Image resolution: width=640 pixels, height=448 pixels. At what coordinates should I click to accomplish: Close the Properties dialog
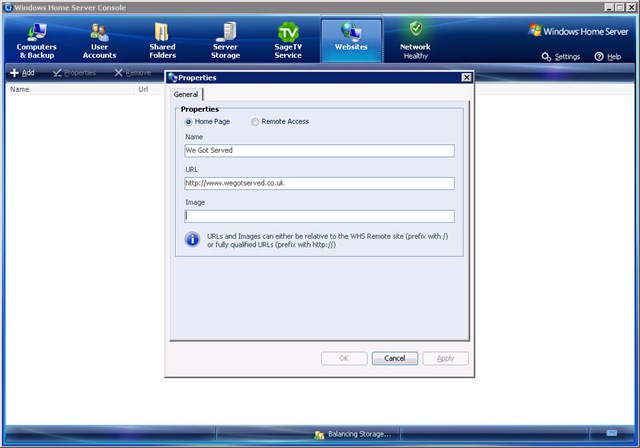467,78
